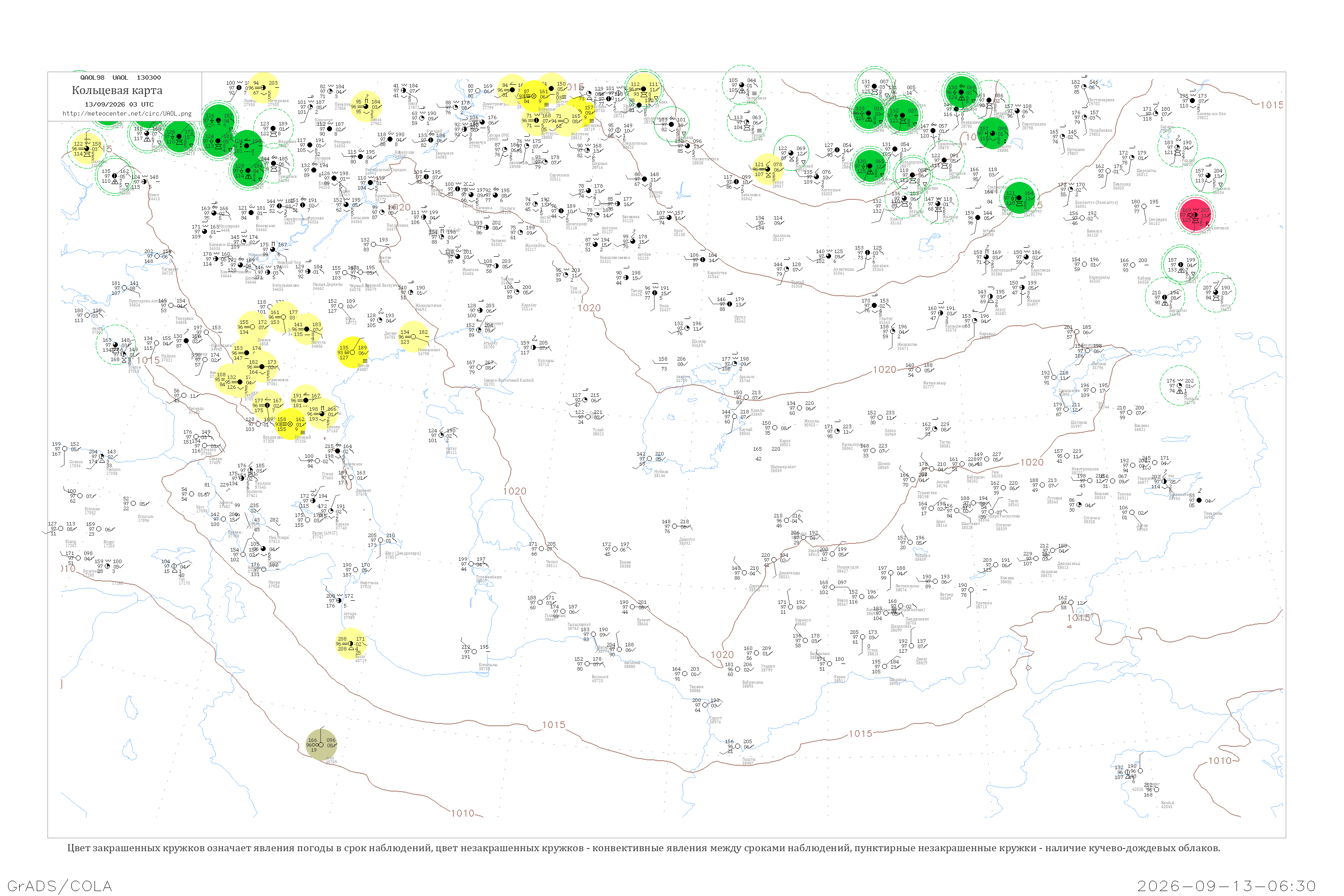Click the color legend caption below the map
This screenshot has height=896, width=1344.
643,848
